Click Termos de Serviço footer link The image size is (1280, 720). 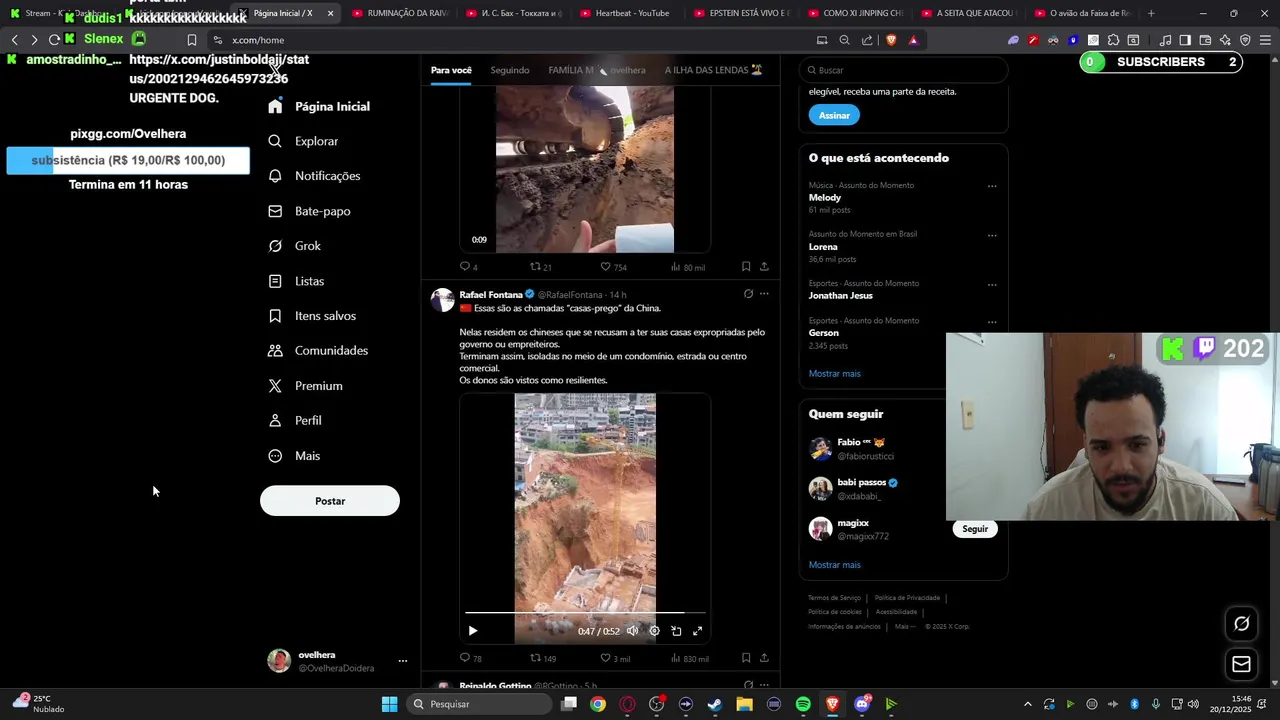click(834, 598)
